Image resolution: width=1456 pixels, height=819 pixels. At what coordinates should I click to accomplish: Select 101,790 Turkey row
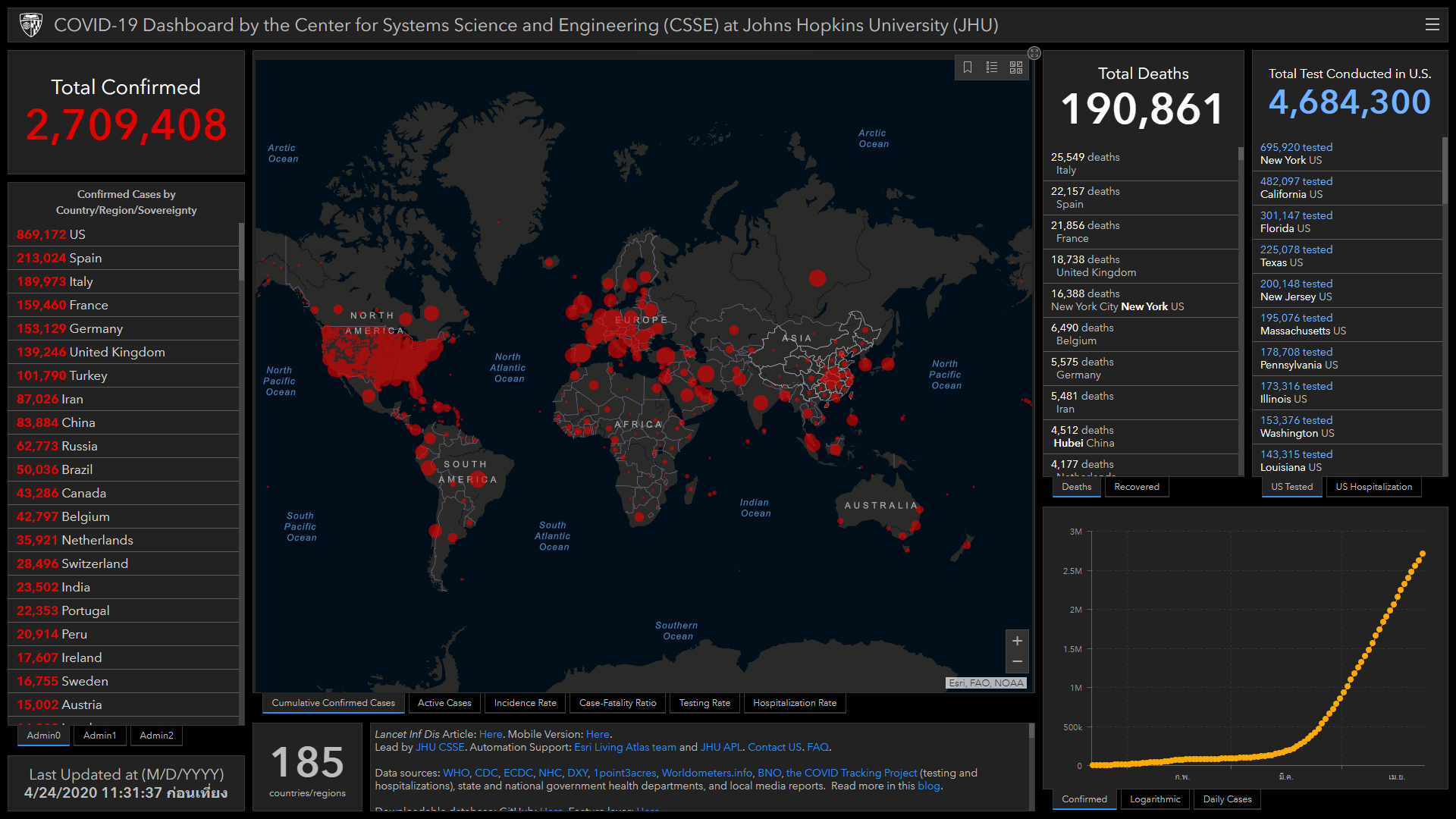[124, 376]
